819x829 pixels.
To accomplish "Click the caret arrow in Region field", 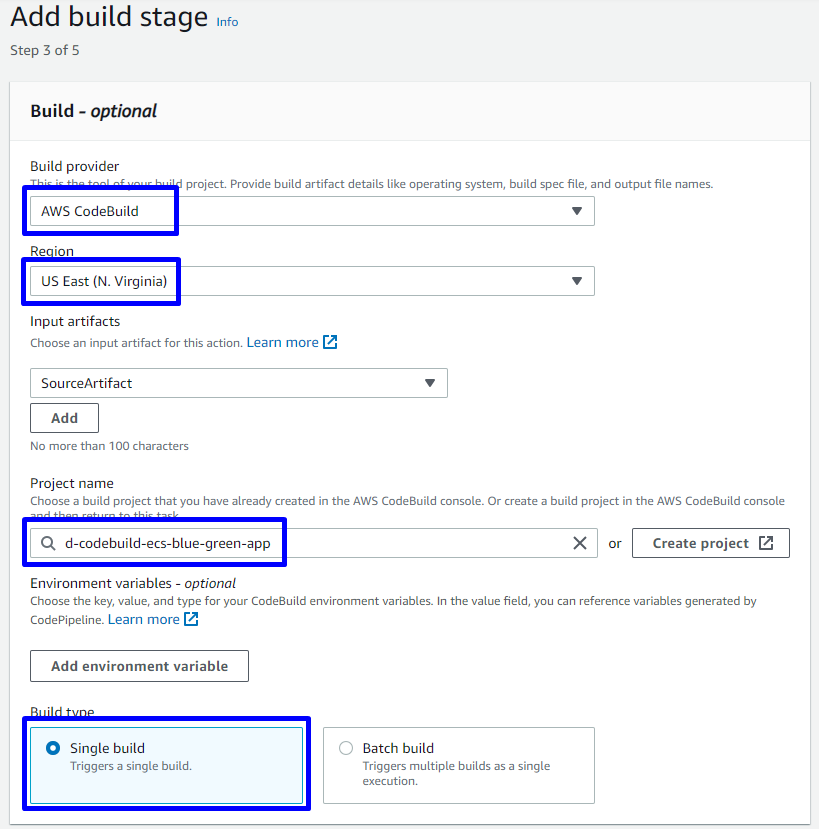I will pos(576,281).
